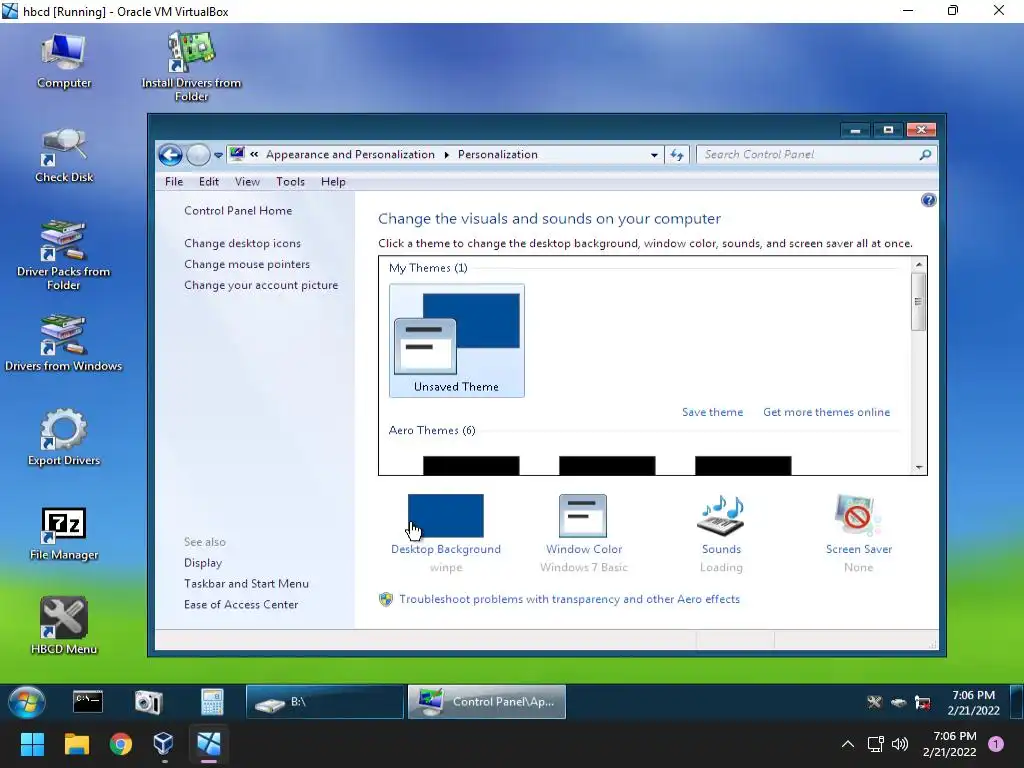The width and height of the screenshot is (1024, 768).
Task: Open host notification badge in tray
Action: coord(995,744)
